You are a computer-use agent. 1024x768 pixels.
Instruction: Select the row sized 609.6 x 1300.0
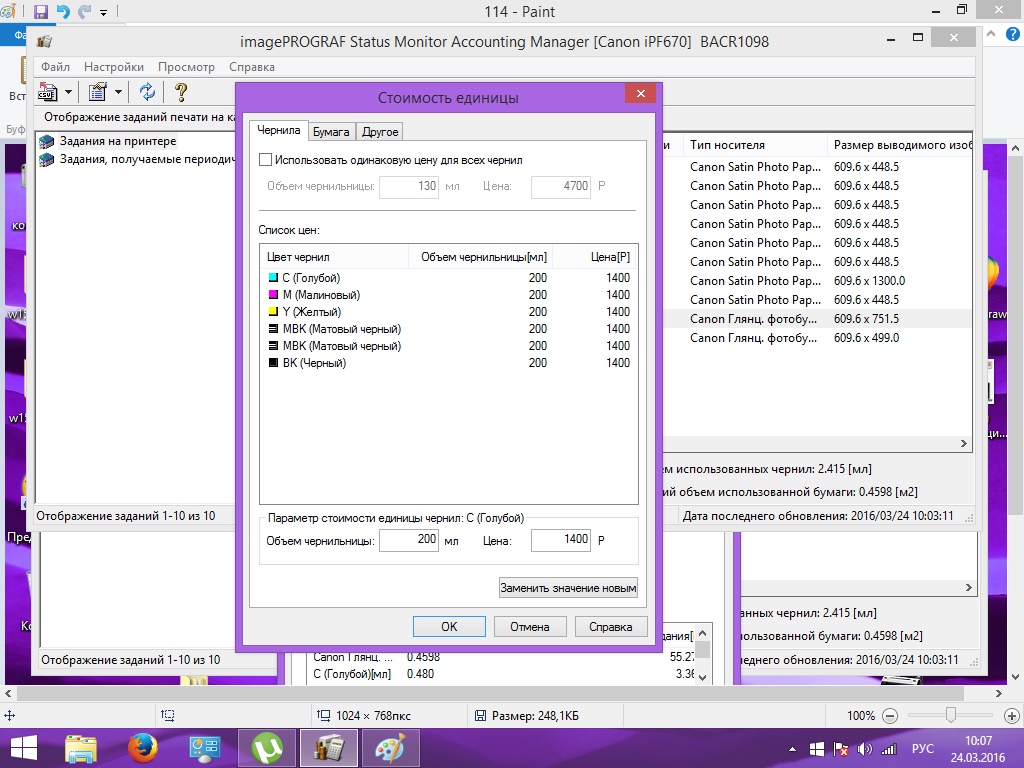818,281
